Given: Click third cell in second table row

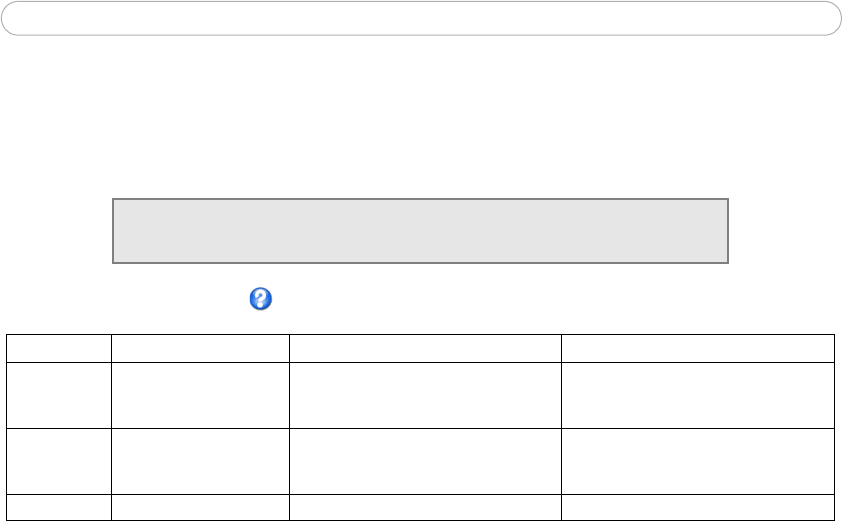Looking at the screenshot, I should point(425,394).
